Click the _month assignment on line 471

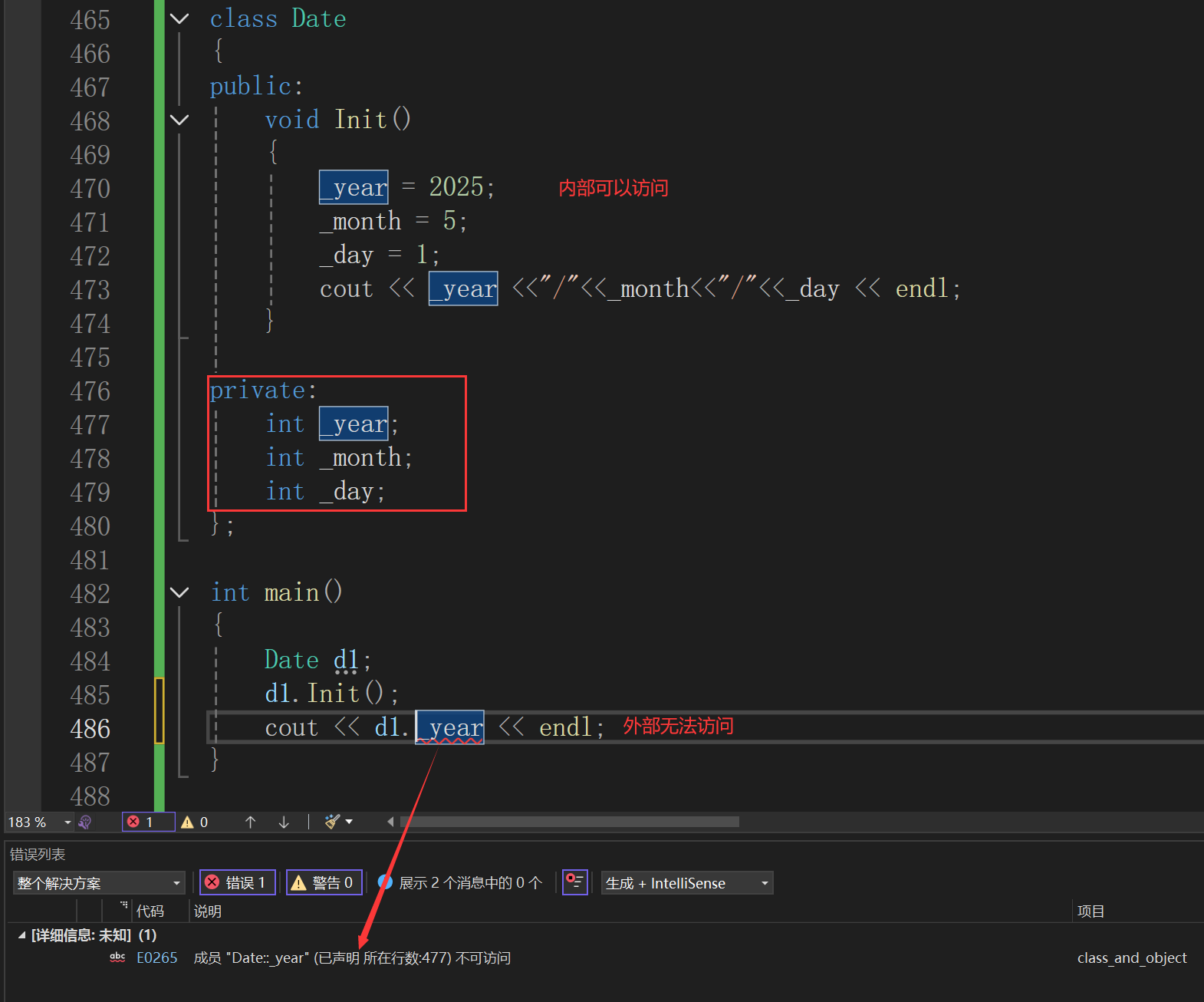[x=360, y=222]
